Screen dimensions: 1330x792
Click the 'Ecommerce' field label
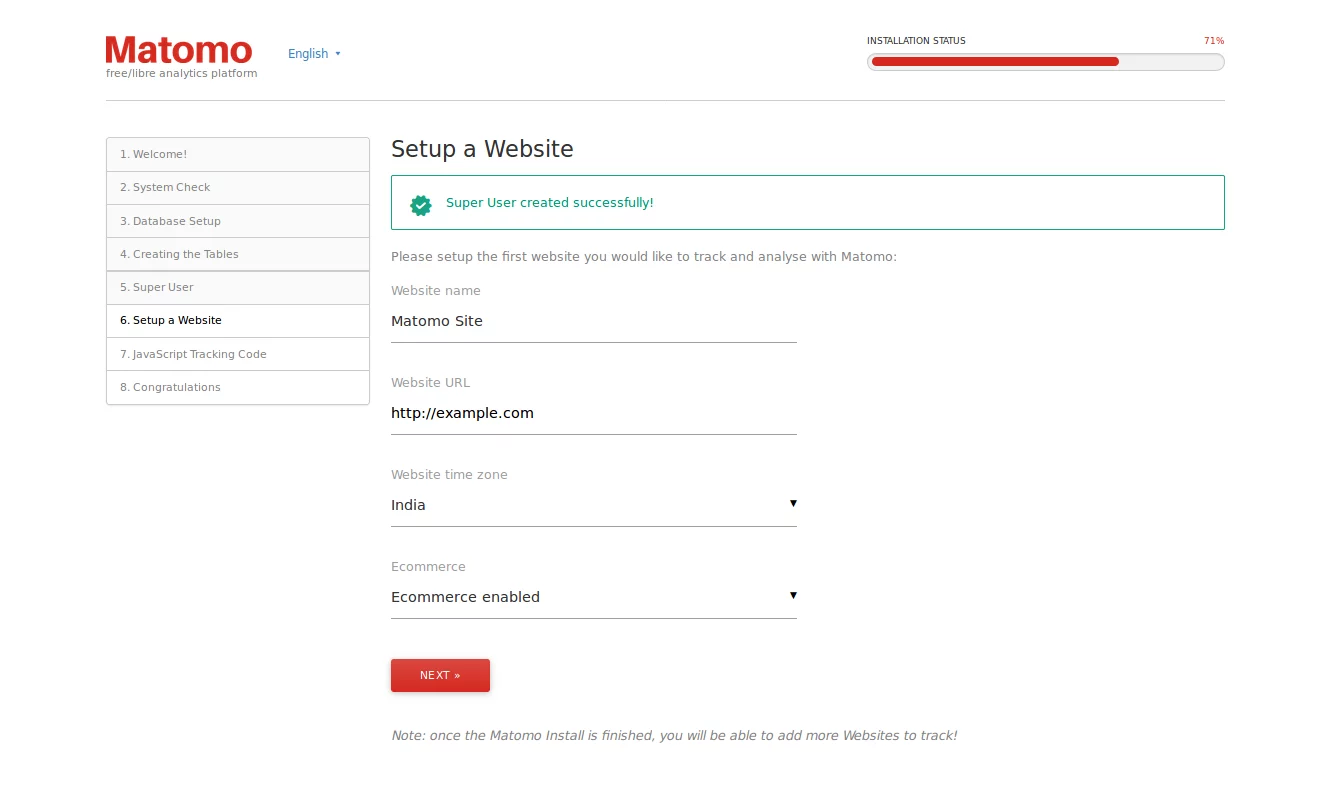428,567
